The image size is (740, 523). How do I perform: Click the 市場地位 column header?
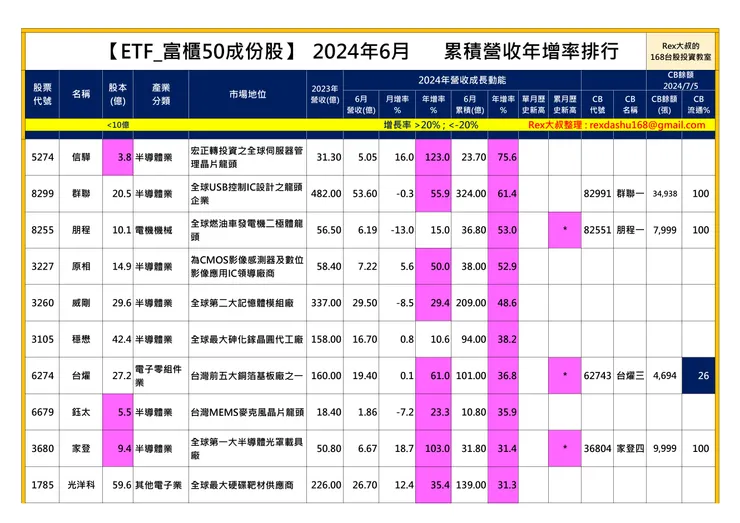[x=247, y=94]
